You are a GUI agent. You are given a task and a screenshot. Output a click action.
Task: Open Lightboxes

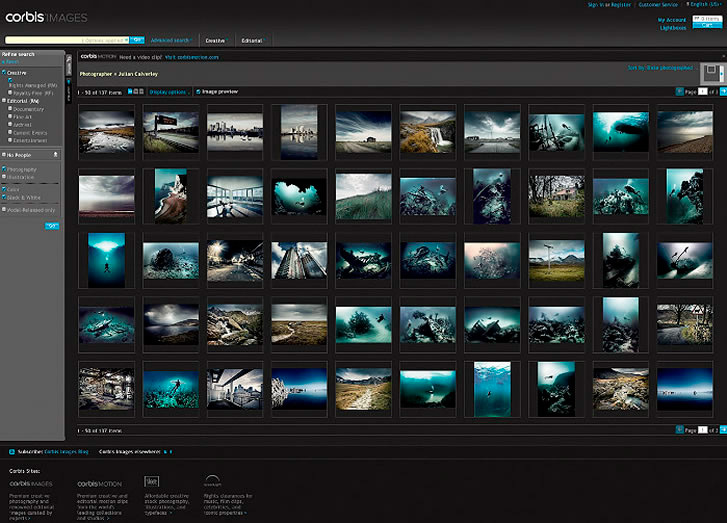673,28
